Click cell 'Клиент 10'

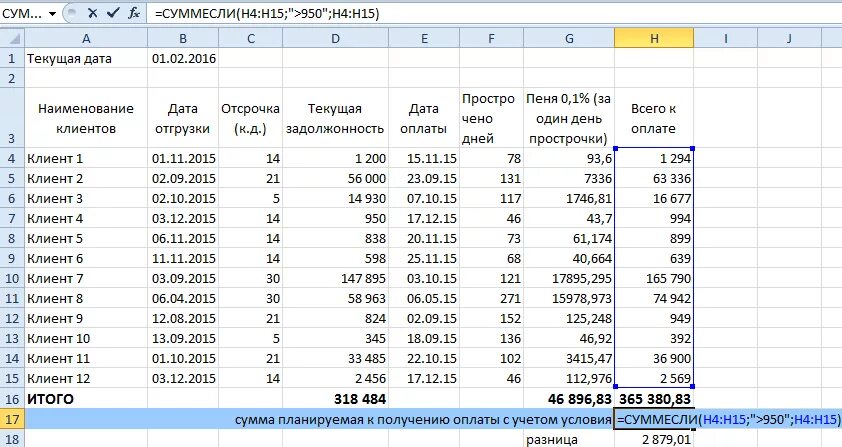pyautogui.click(x=86, y=338)
